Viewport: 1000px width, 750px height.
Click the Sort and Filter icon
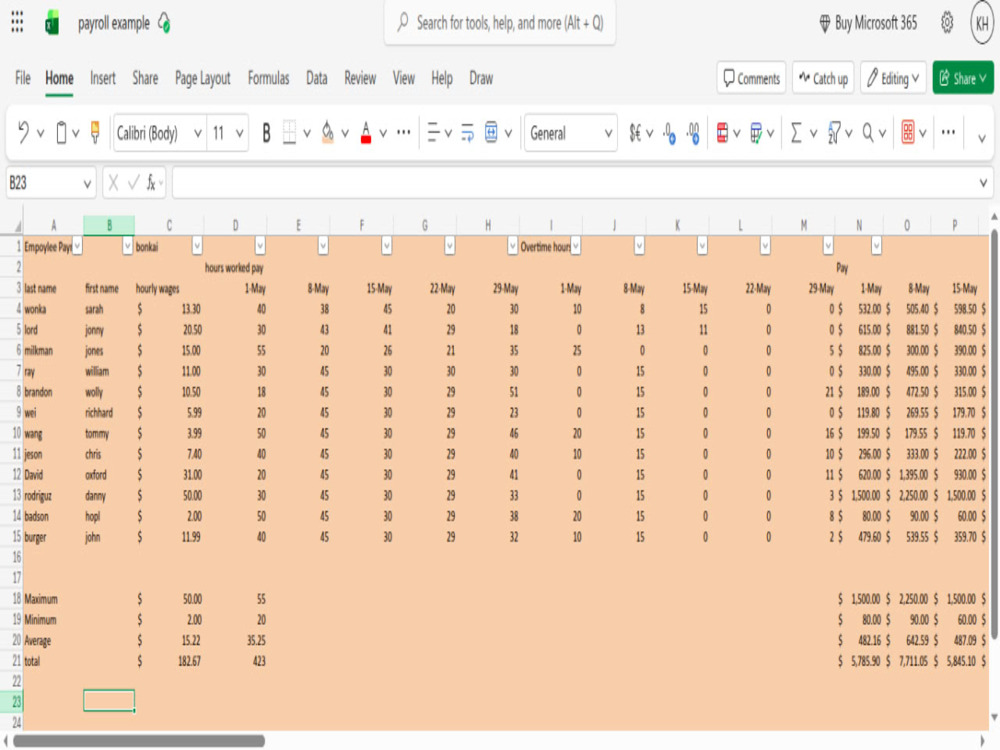pos(834,133)
